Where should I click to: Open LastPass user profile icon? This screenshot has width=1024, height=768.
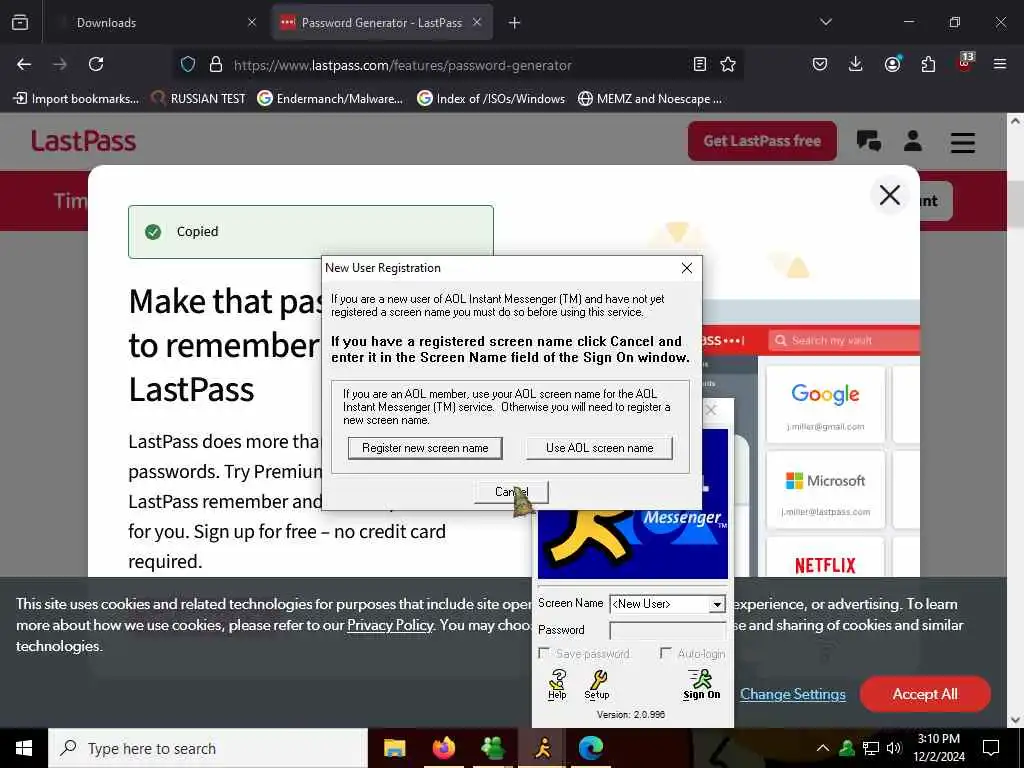[913, 141]
